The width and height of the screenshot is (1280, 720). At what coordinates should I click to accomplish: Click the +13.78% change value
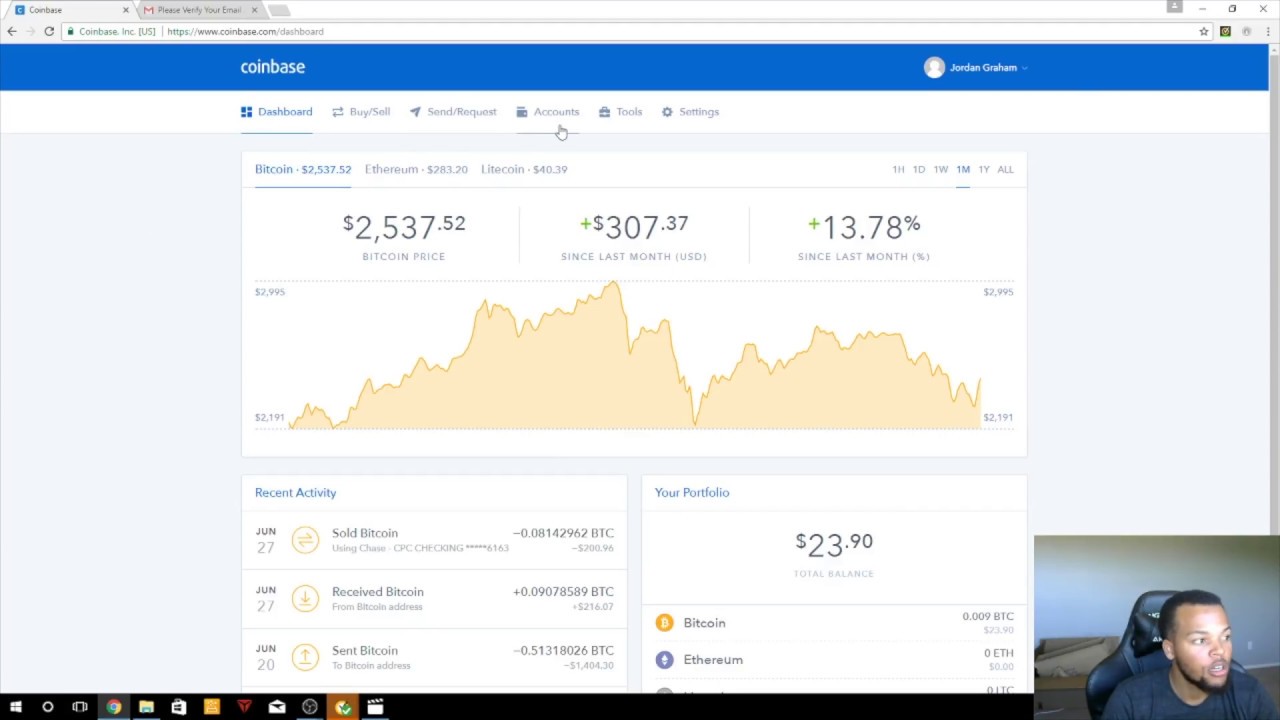[864, 227]
